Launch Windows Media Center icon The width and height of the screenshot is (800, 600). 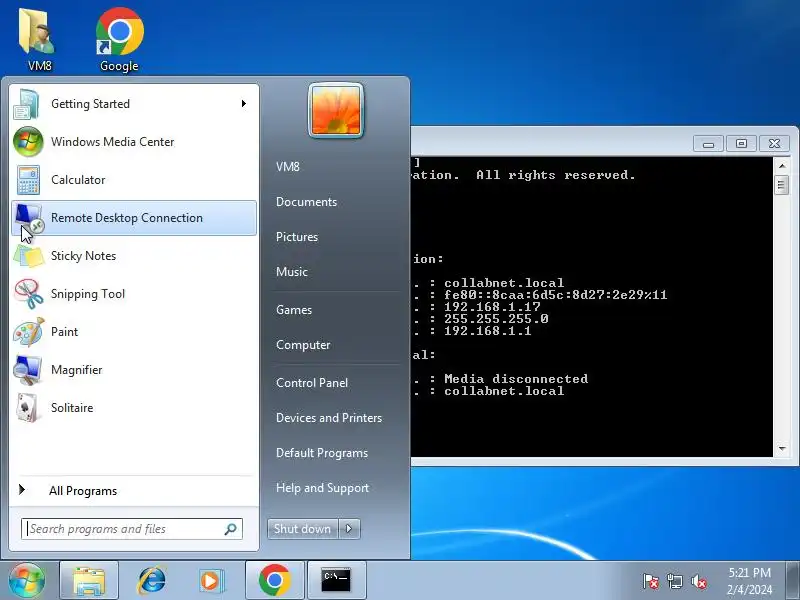pyautogui.click(x=28, y=142)
